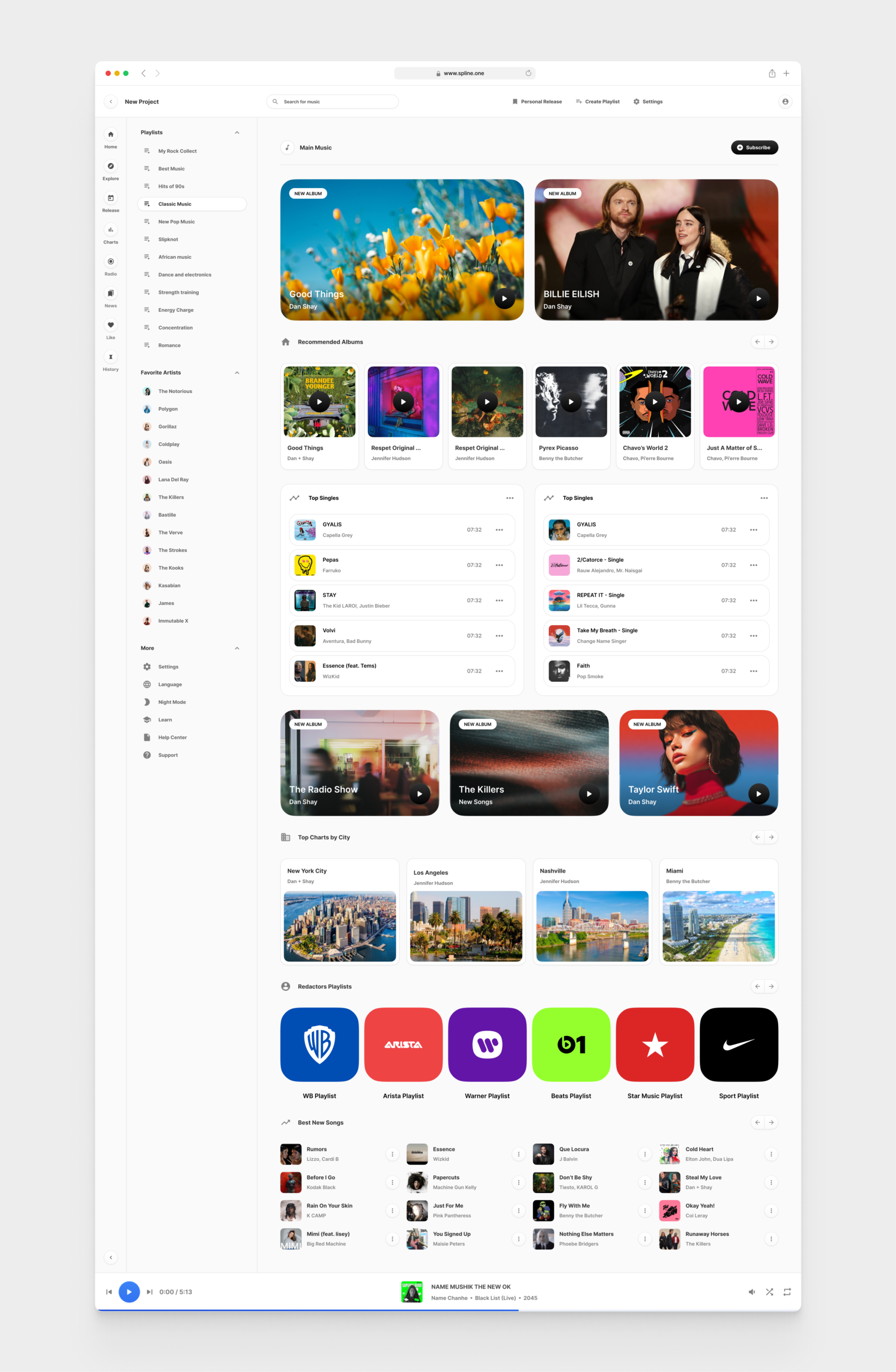This screenshot has height=1372, width=896.
Task: Select Classic Music playlist
Action: click(192, 204)
